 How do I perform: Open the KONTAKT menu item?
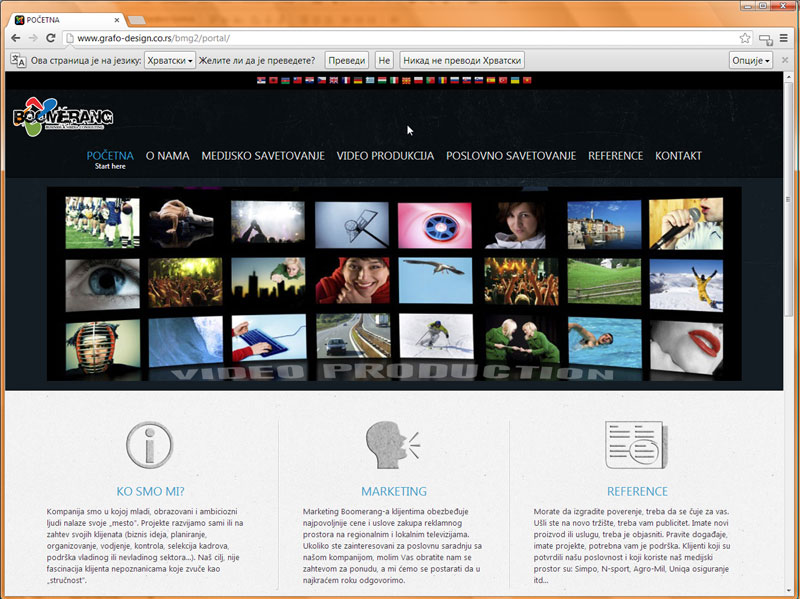tap(678, 156)
